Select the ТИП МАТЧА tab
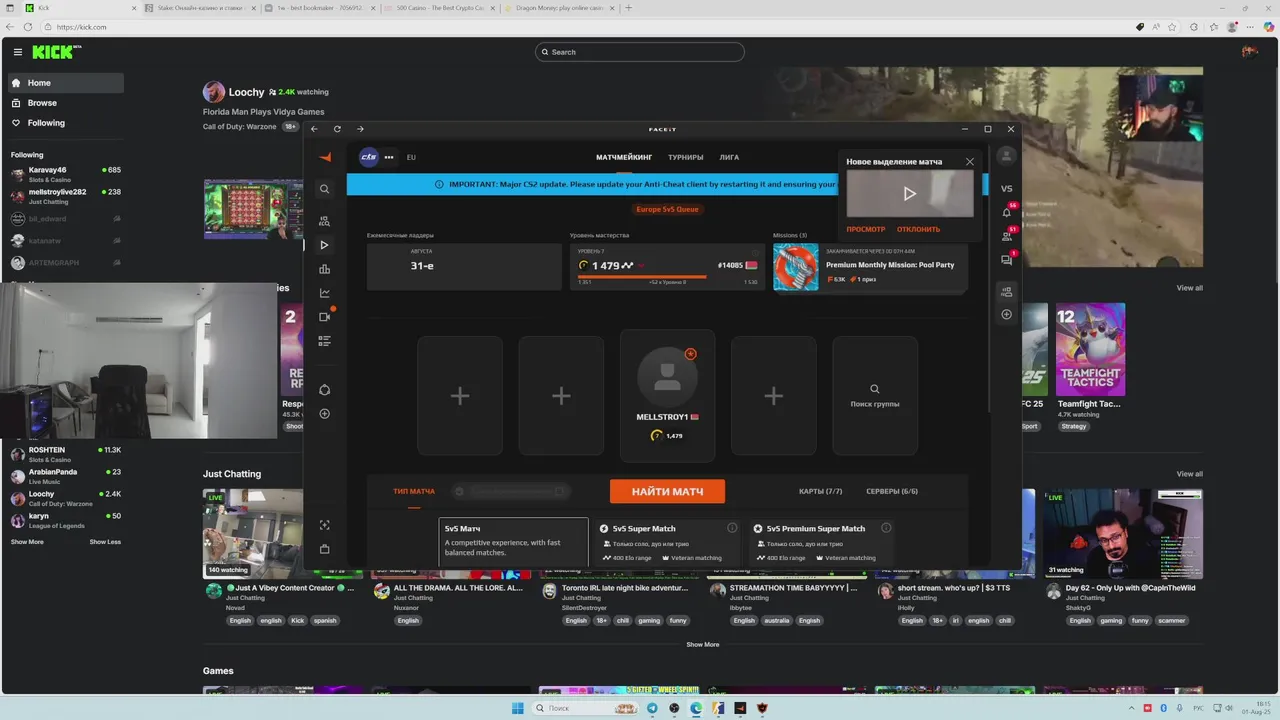Viewport: 1280px width, 720px height. coord(414,491)
